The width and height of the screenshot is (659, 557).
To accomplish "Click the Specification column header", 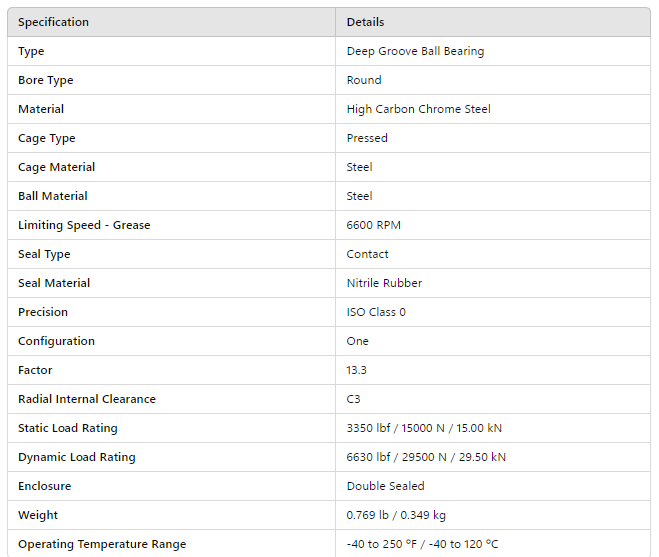I will [53, 22].
